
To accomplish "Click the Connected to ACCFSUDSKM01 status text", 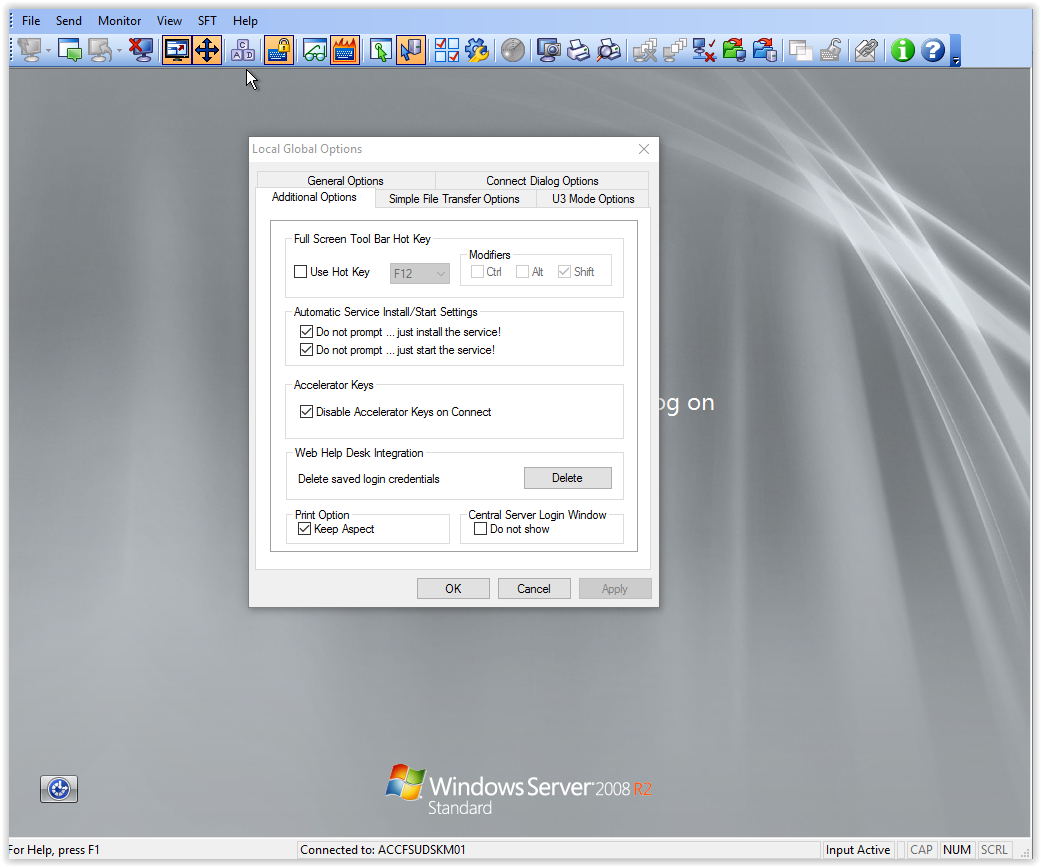I will 382,850.
